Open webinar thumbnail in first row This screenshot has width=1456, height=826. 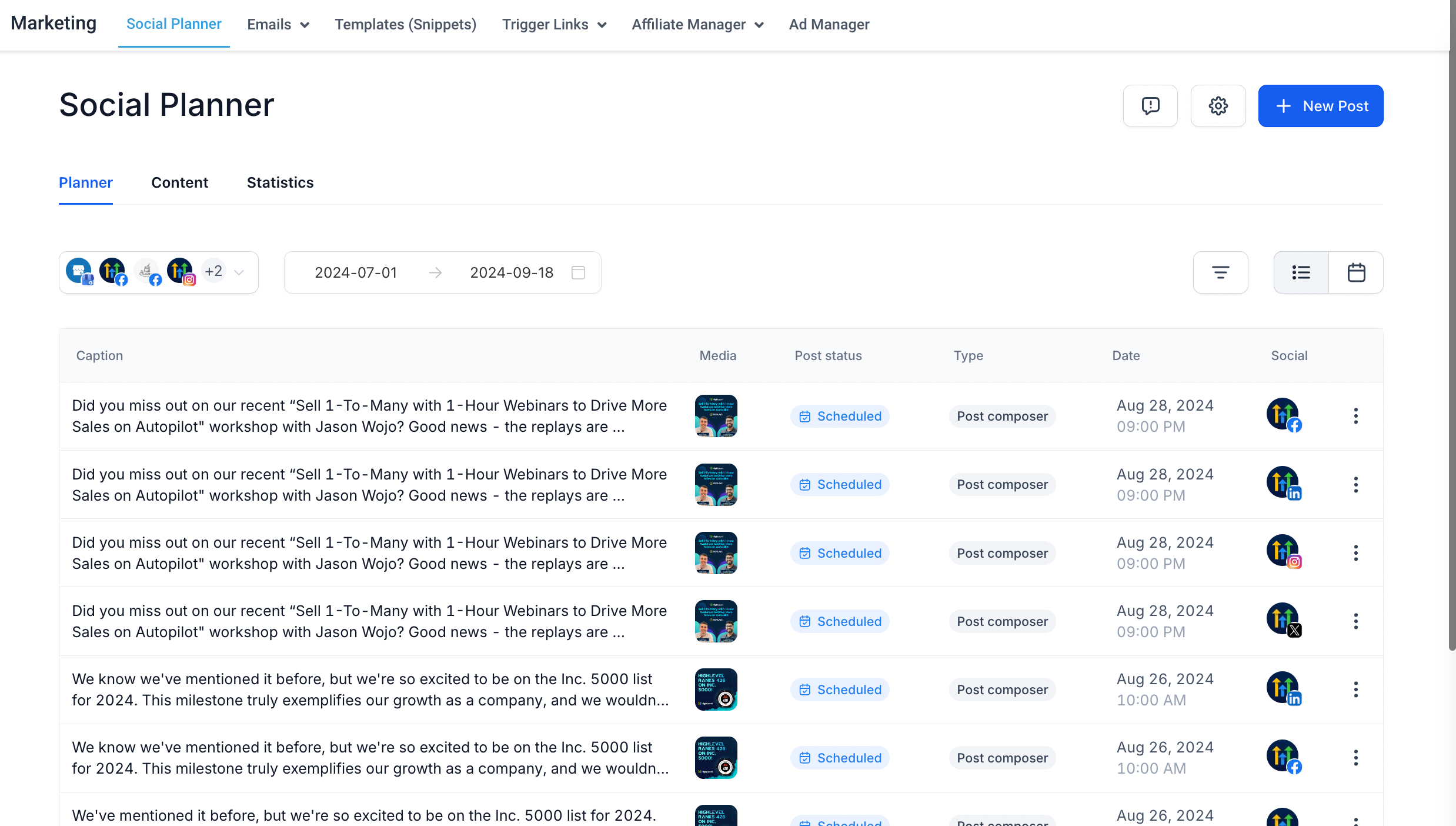[x=716, y=416]
